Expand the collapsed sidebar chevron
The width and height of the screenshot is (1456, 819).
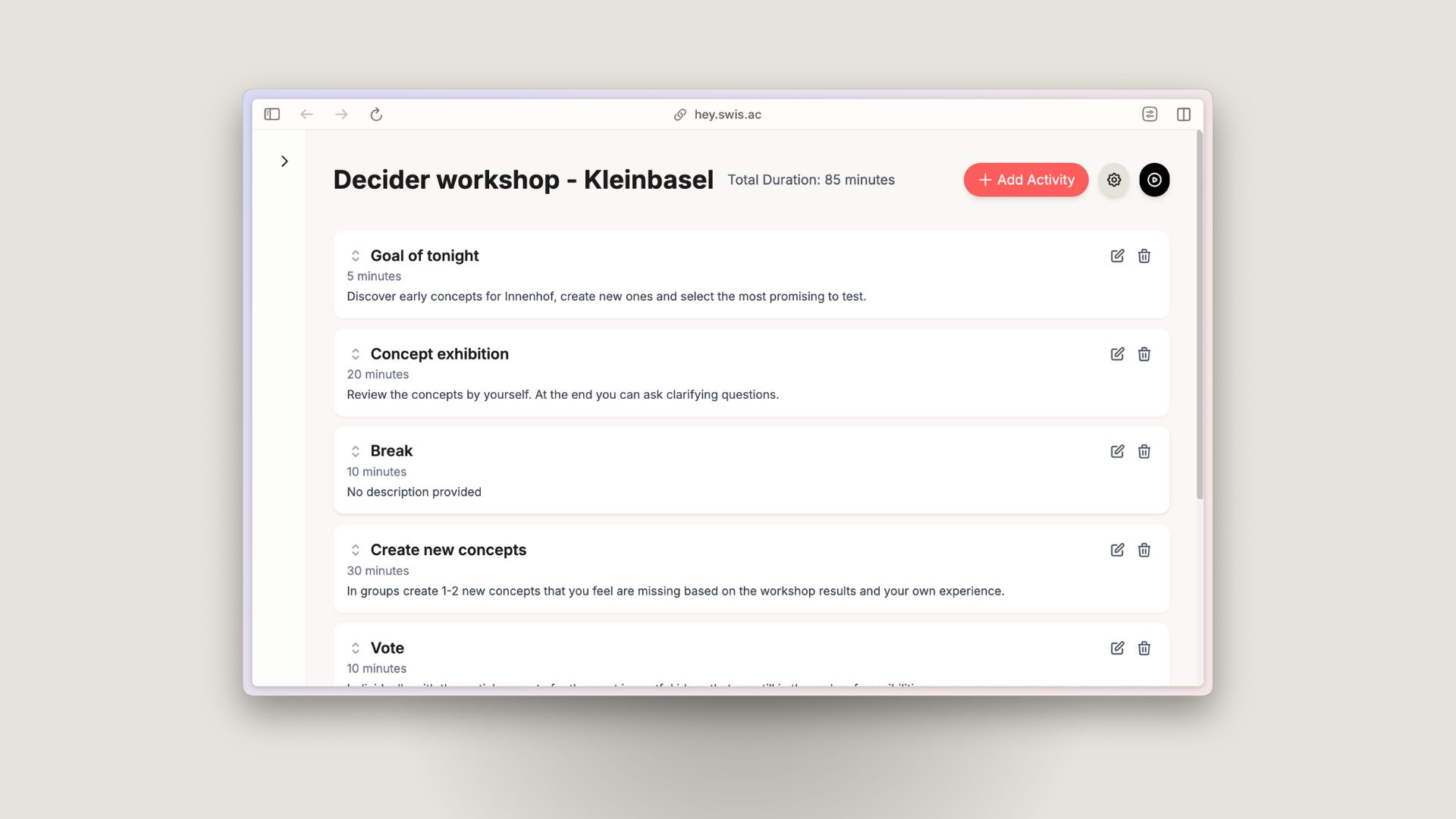coord(284,162)
